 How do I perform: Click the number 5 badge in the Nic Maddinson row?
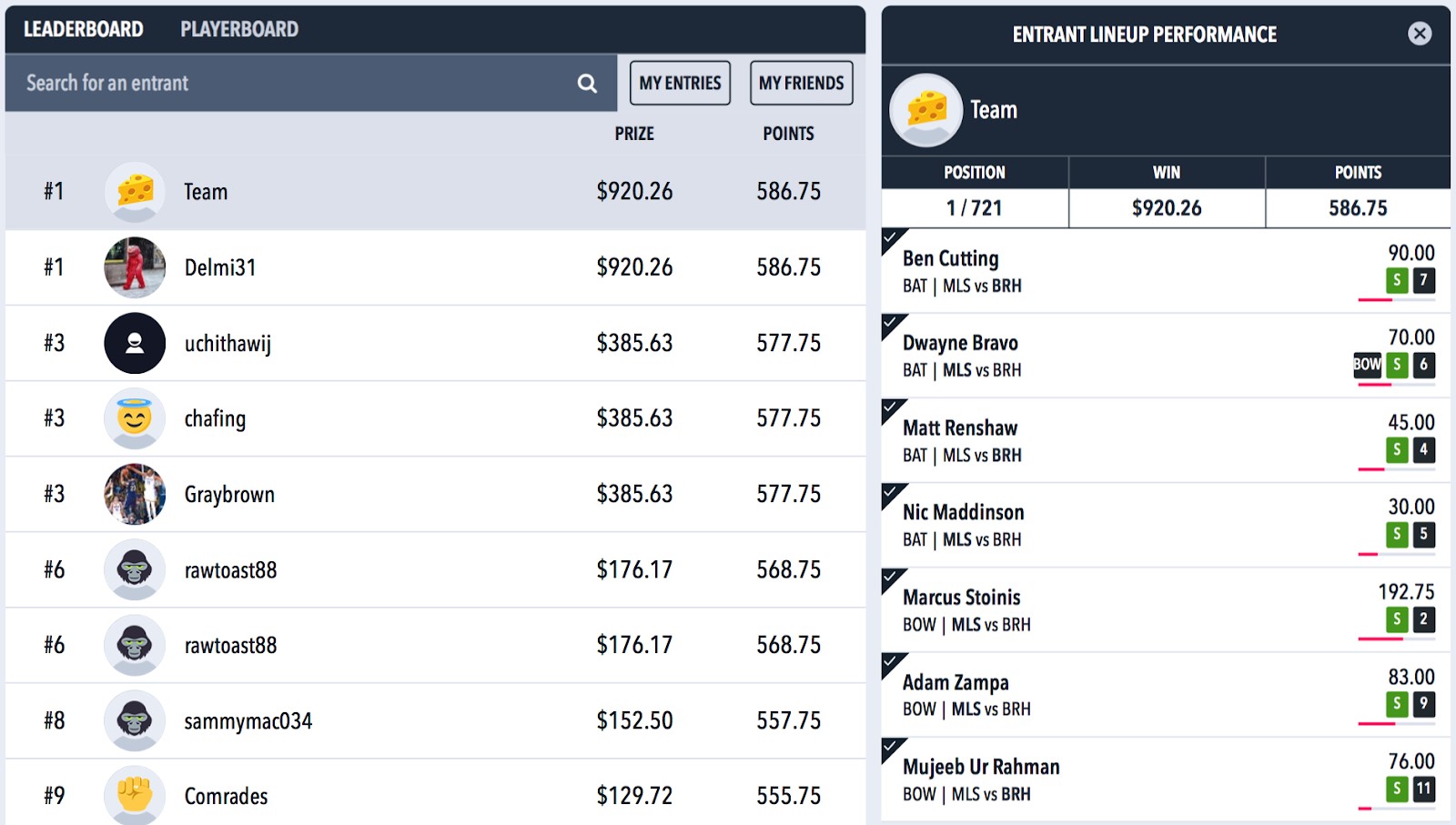coord(1424,534)
